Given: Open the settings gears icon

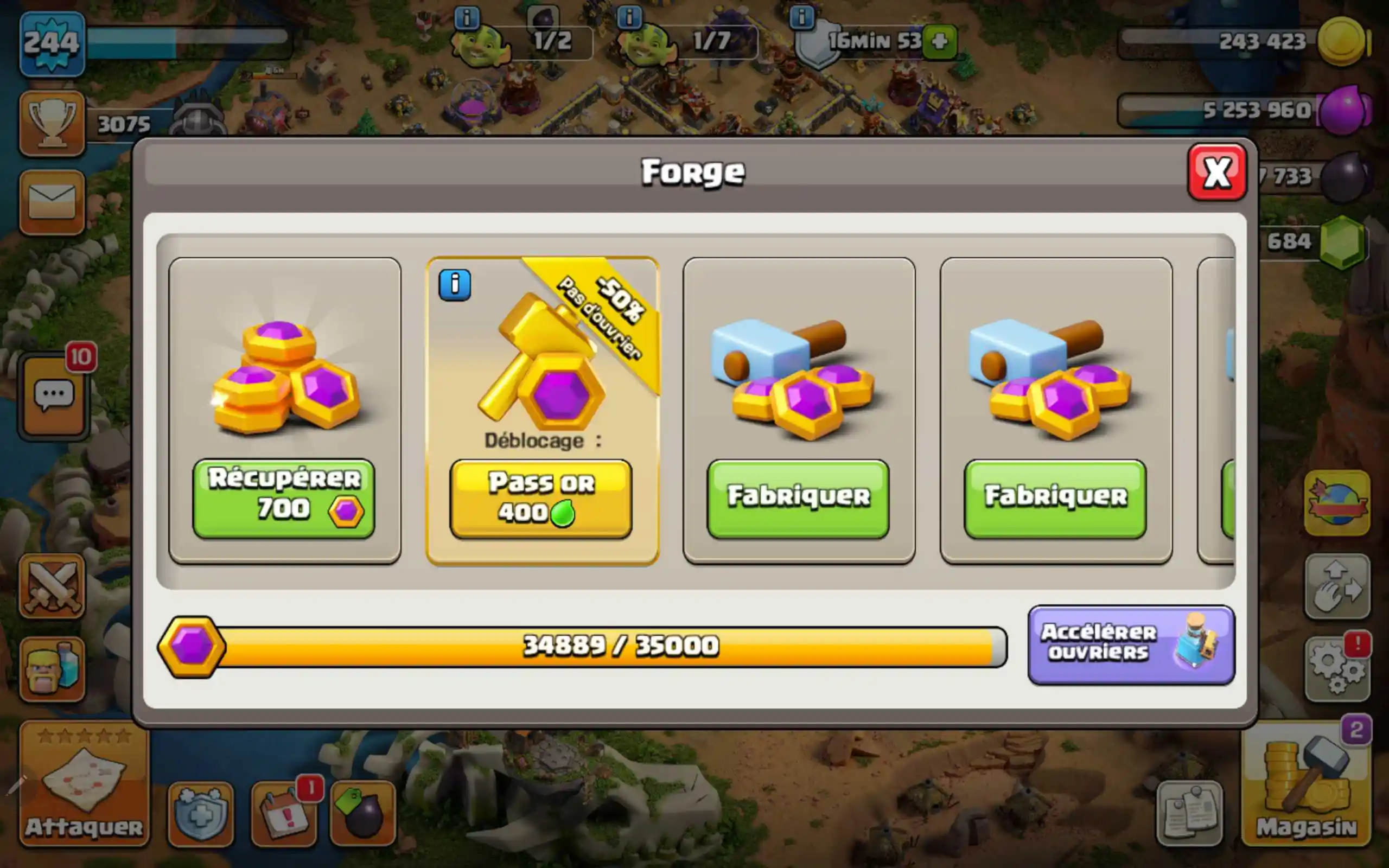Looking at the screenshot, I should (1337, 669).
